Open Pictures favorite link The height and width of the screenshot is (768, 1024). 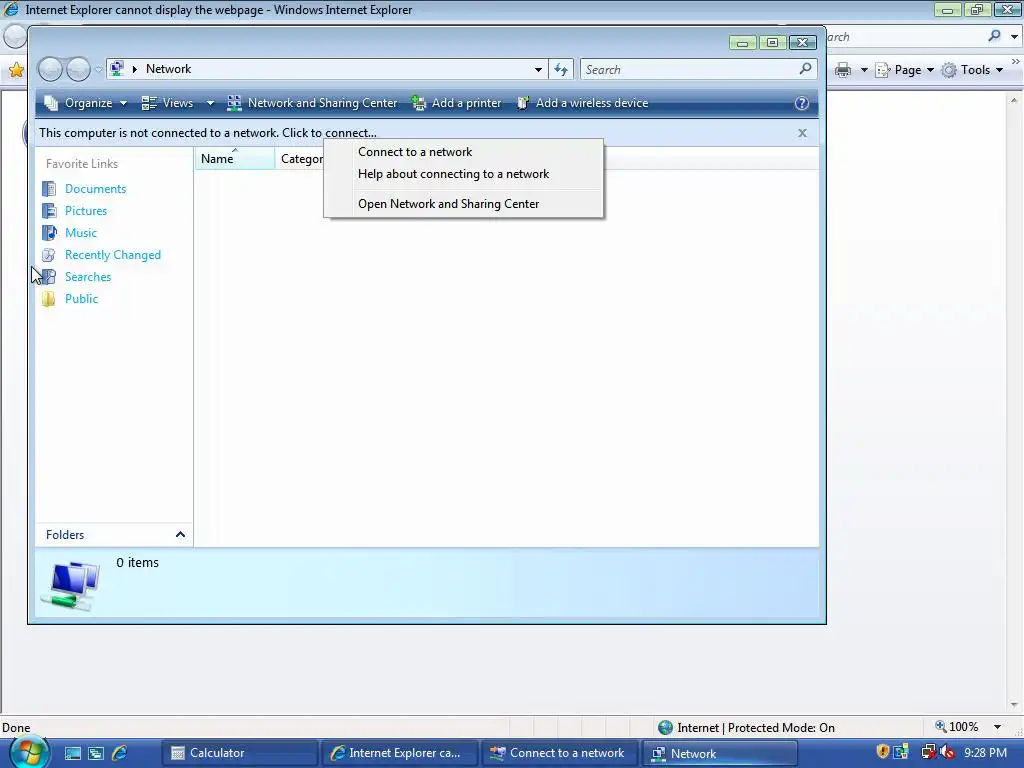point(86,211)
